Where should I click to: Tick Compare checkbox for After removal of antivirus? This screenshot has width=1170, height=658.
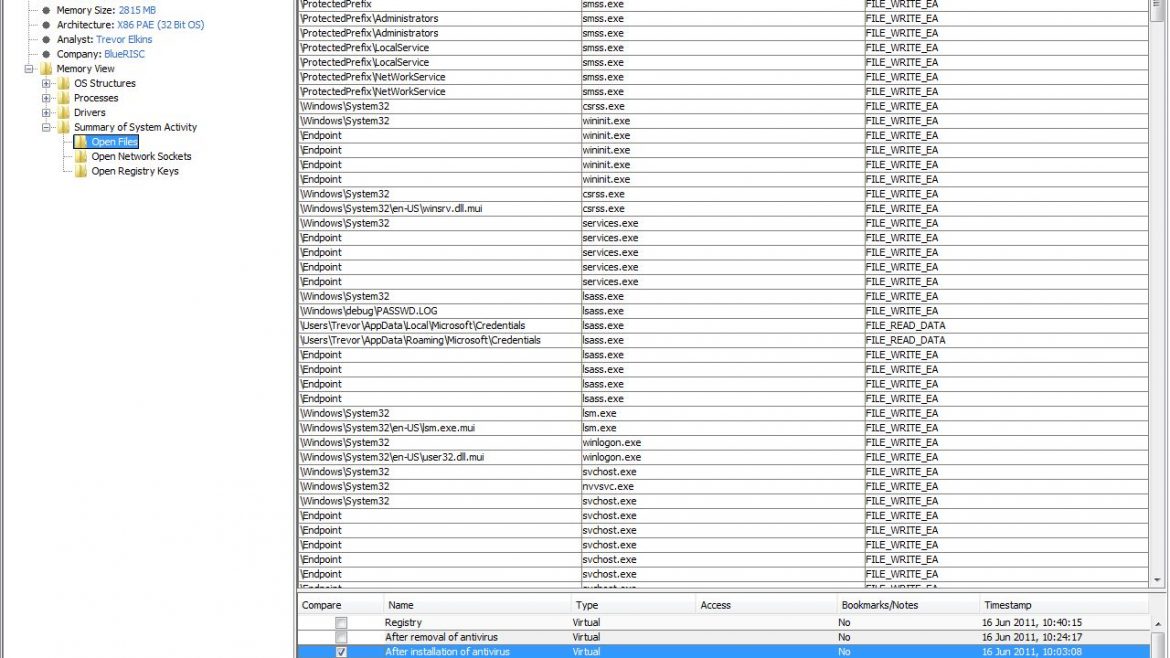[341, 637]
